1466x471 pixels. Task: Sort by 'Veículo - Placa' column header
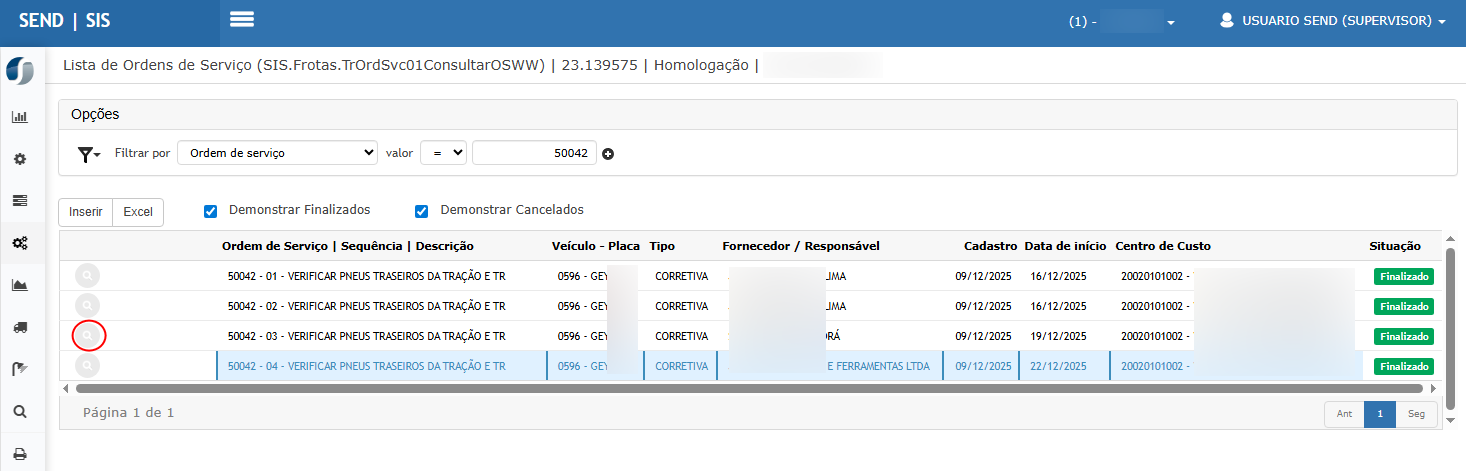(x=596, y=246)
